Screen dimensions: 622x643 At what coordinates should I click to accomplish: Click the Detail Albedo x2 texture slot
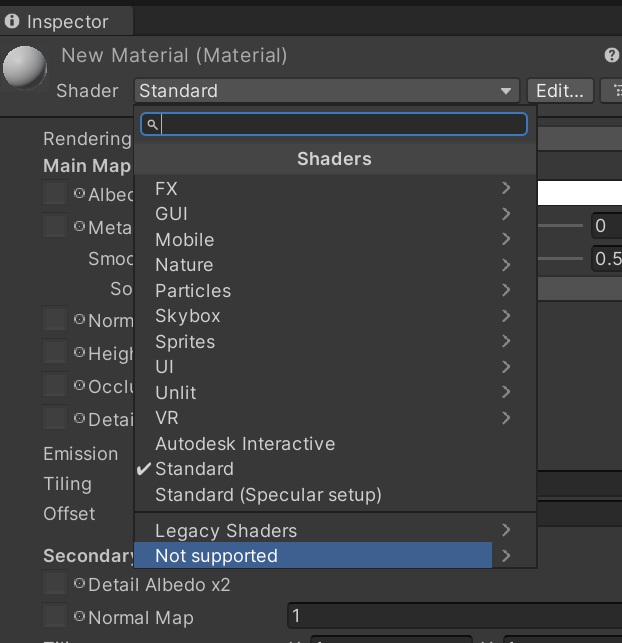(55, 583)
